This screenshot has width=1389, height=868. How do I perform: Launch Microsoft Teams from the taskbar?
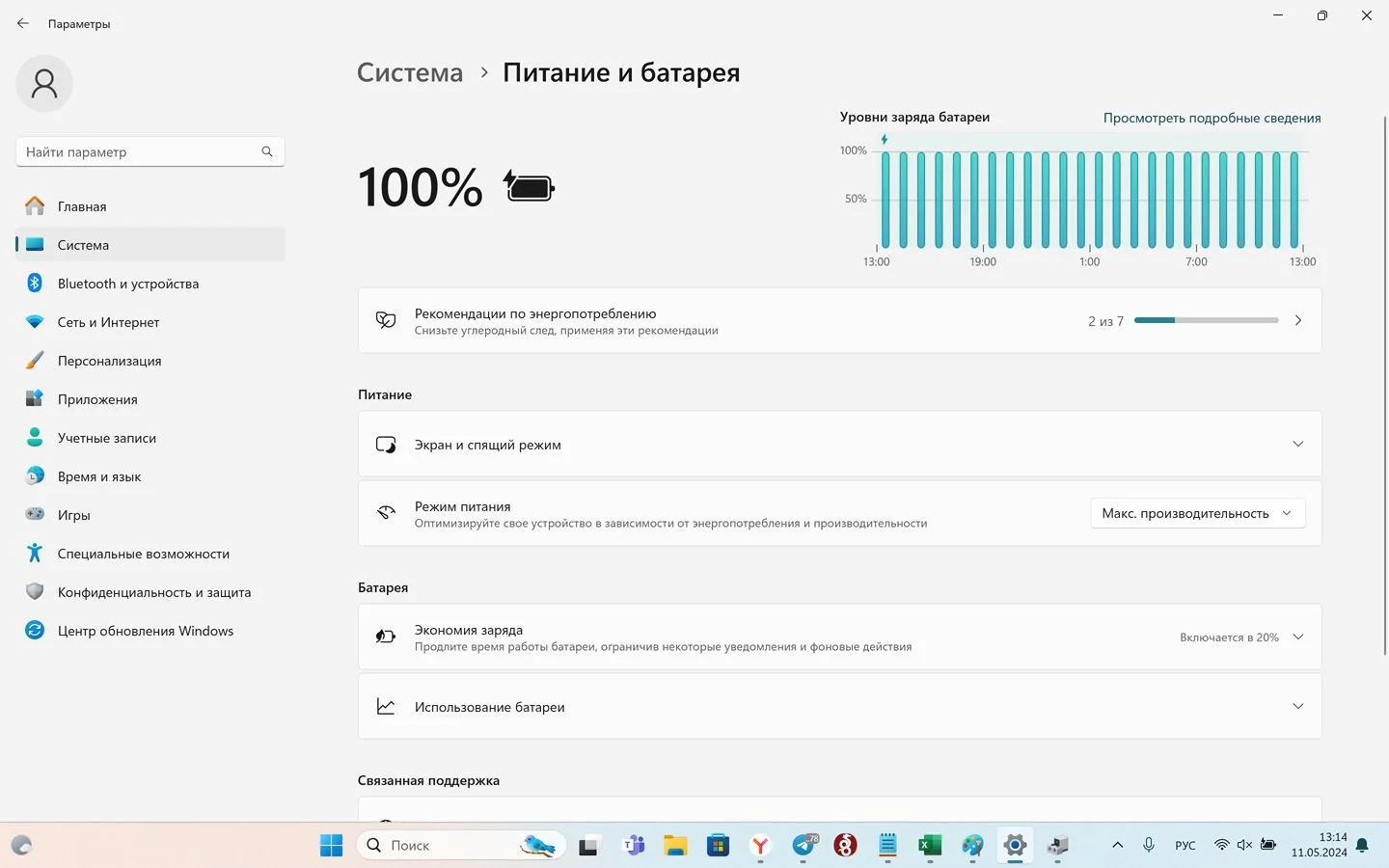634,846
